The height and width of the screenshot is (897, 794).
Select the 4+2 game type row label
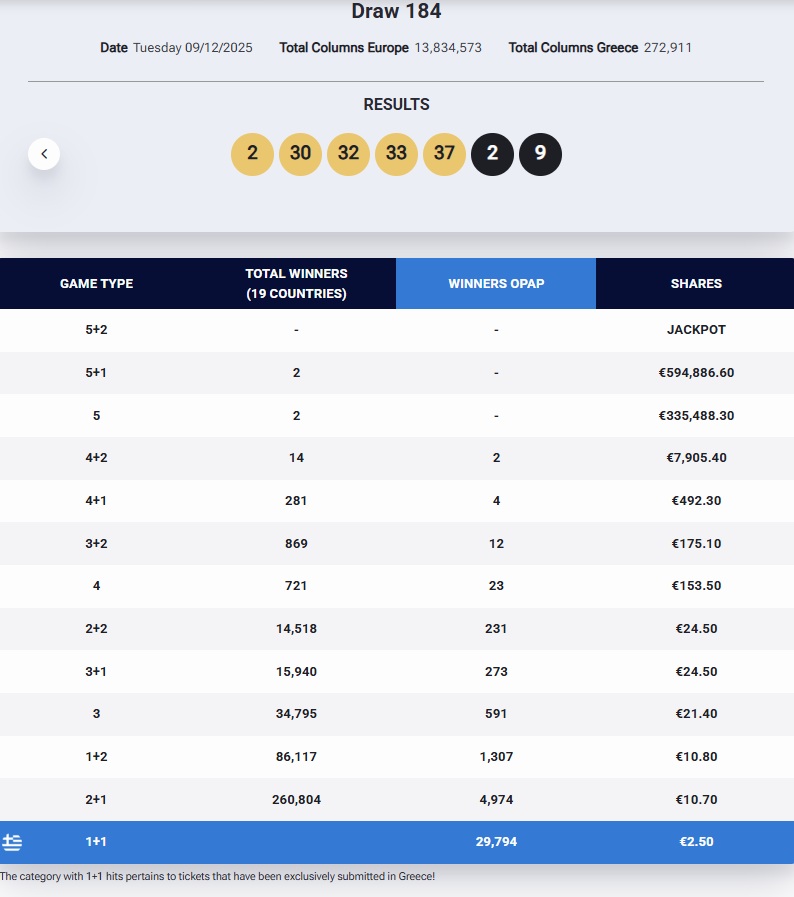pyautogui.click(x=96, y=458)
